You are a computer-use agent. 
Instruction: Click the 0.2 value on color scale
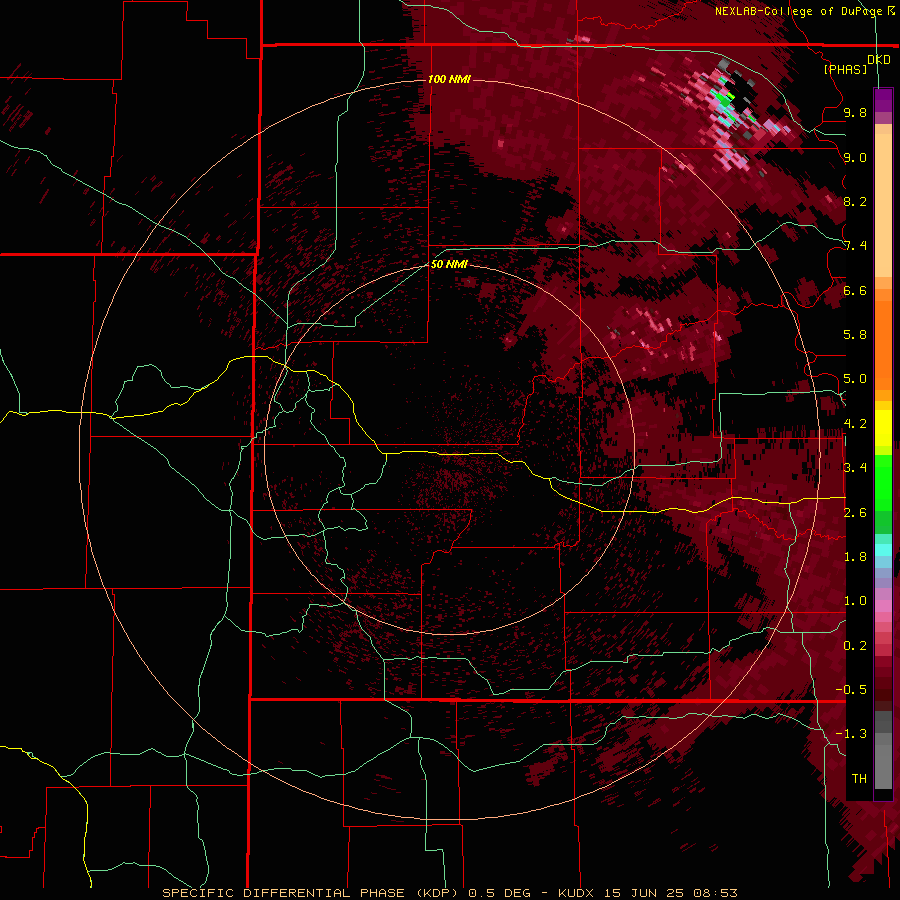[855, 646]
